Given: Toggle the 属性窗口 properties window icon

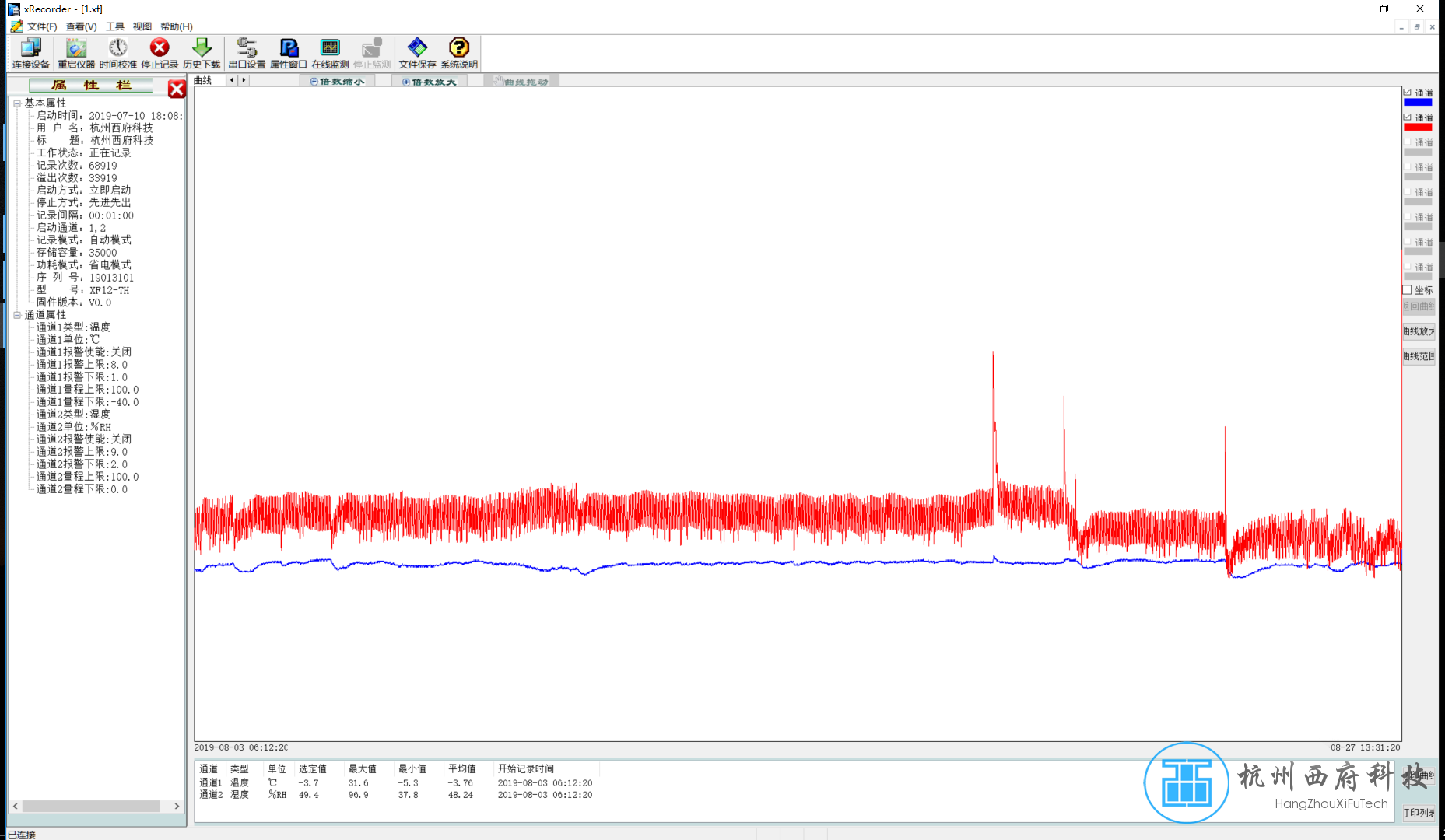Looking at the screenshot, I should point(288,53).
